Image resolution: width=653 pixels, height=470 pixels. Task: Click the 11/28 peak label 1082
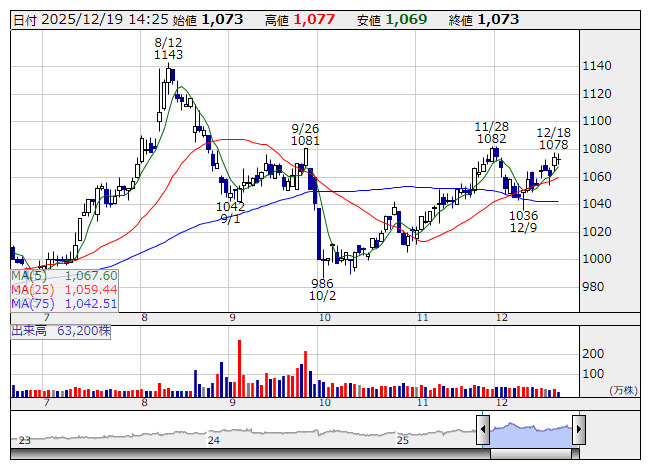490,140
